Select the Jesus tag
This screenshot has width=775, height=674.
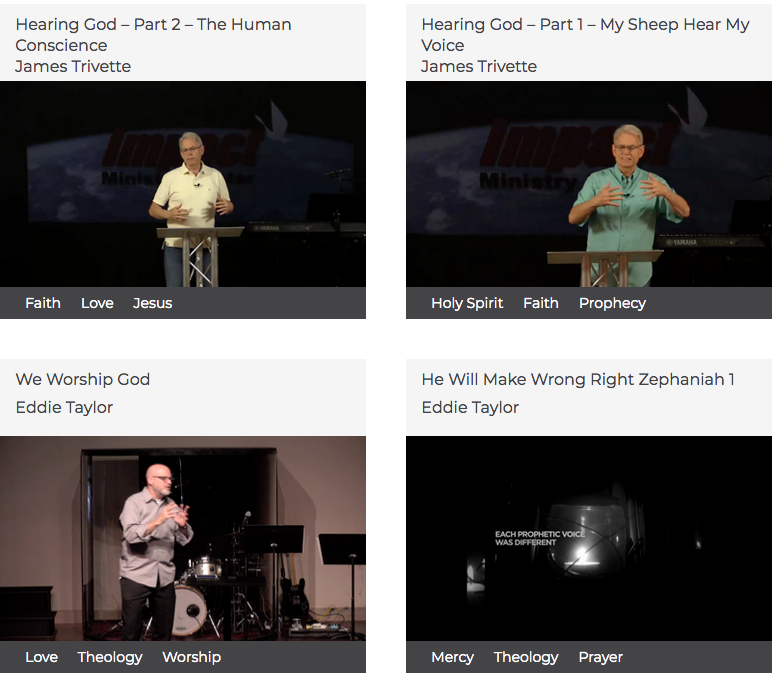152,303
